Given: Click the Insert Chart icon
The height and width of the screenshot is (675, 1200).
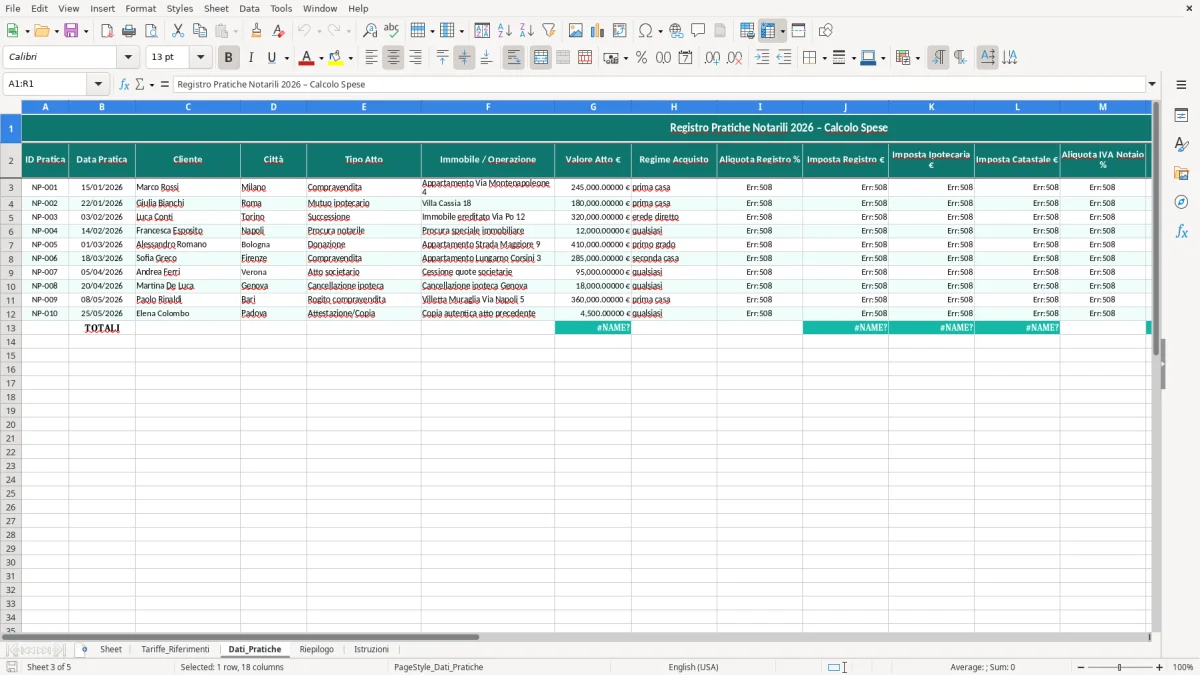Looking at the screenshot, I should [x=598, y=31].
